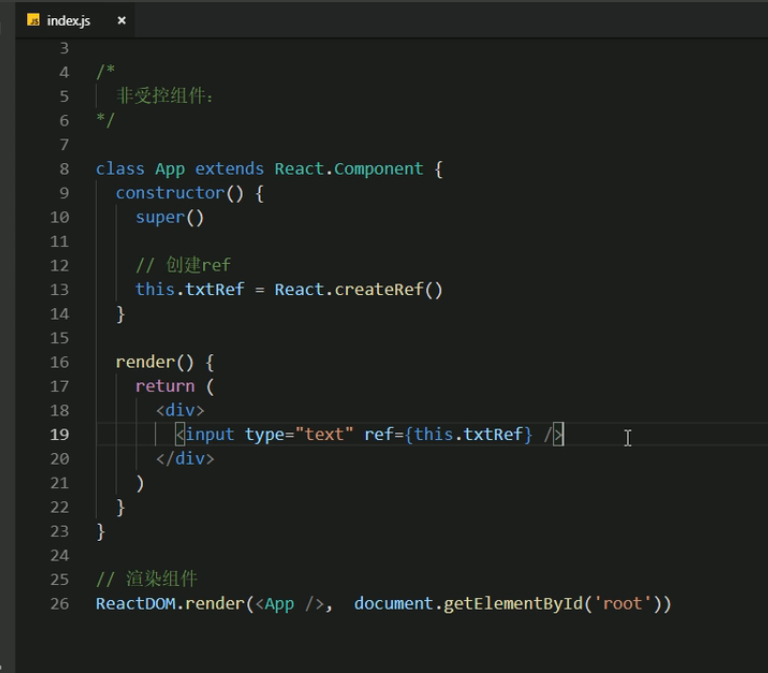Click '<App />' JSX on line 26

click(289, 604)
